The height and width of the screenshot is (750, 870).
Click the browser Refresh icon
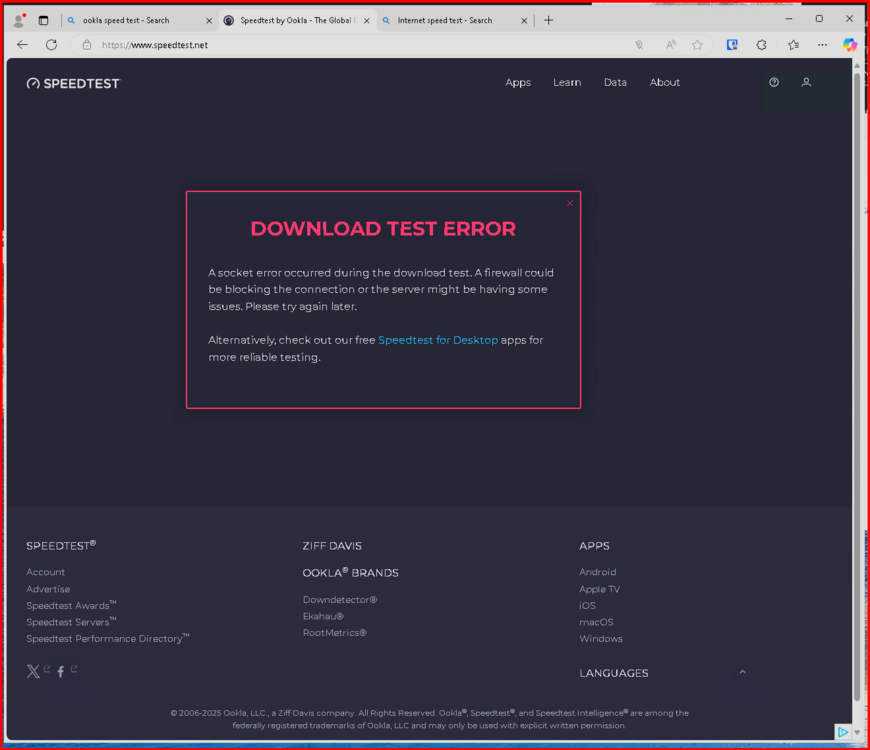pyautogui.click(x=52, y=45)
